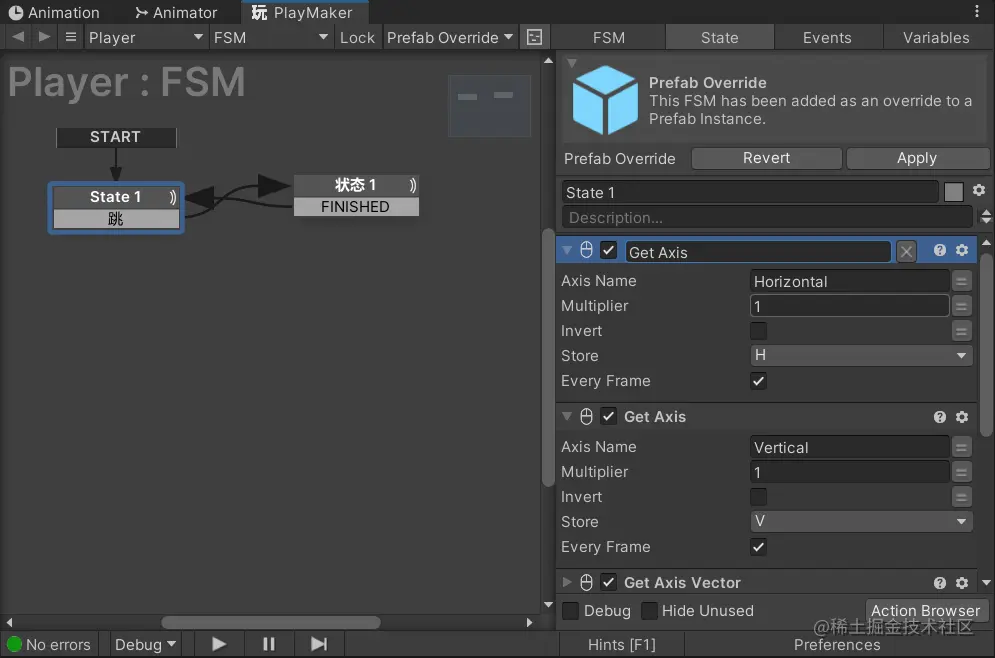Screen dimensions: 995x658
Task: Step one frame with the step button
Action: (319, 644)
